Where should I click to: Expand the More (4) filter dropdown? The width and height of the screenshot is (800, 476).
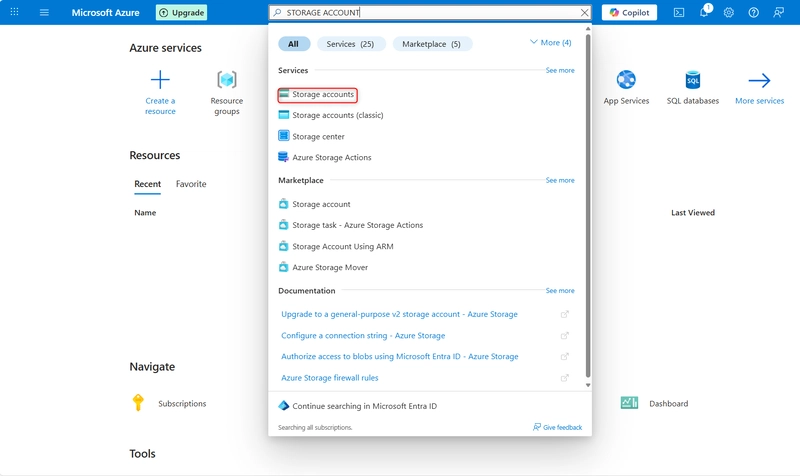(x=550, y=43)
